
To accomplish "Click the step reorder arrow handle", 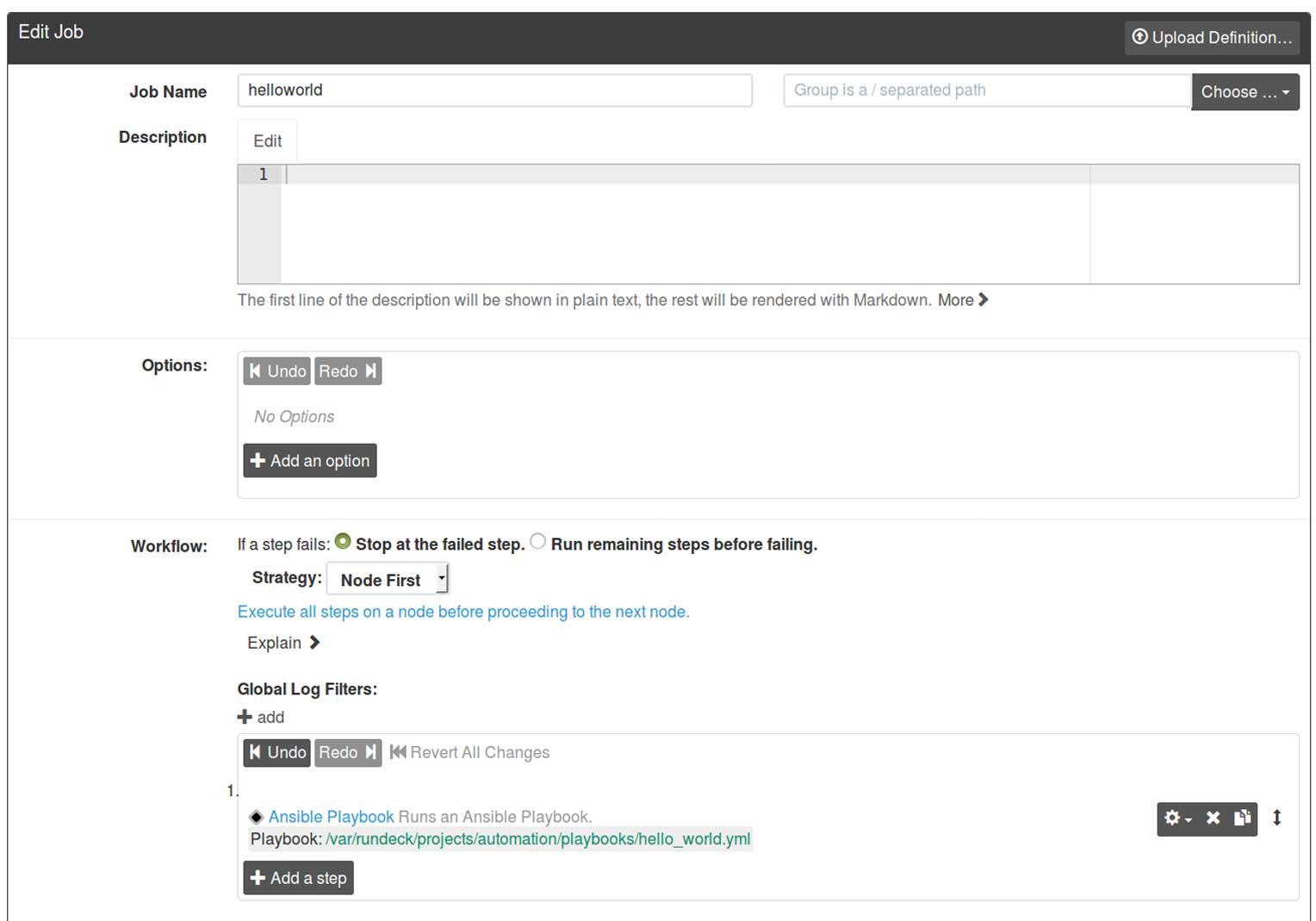I will pyautogui.click(x=1277, y=818).
